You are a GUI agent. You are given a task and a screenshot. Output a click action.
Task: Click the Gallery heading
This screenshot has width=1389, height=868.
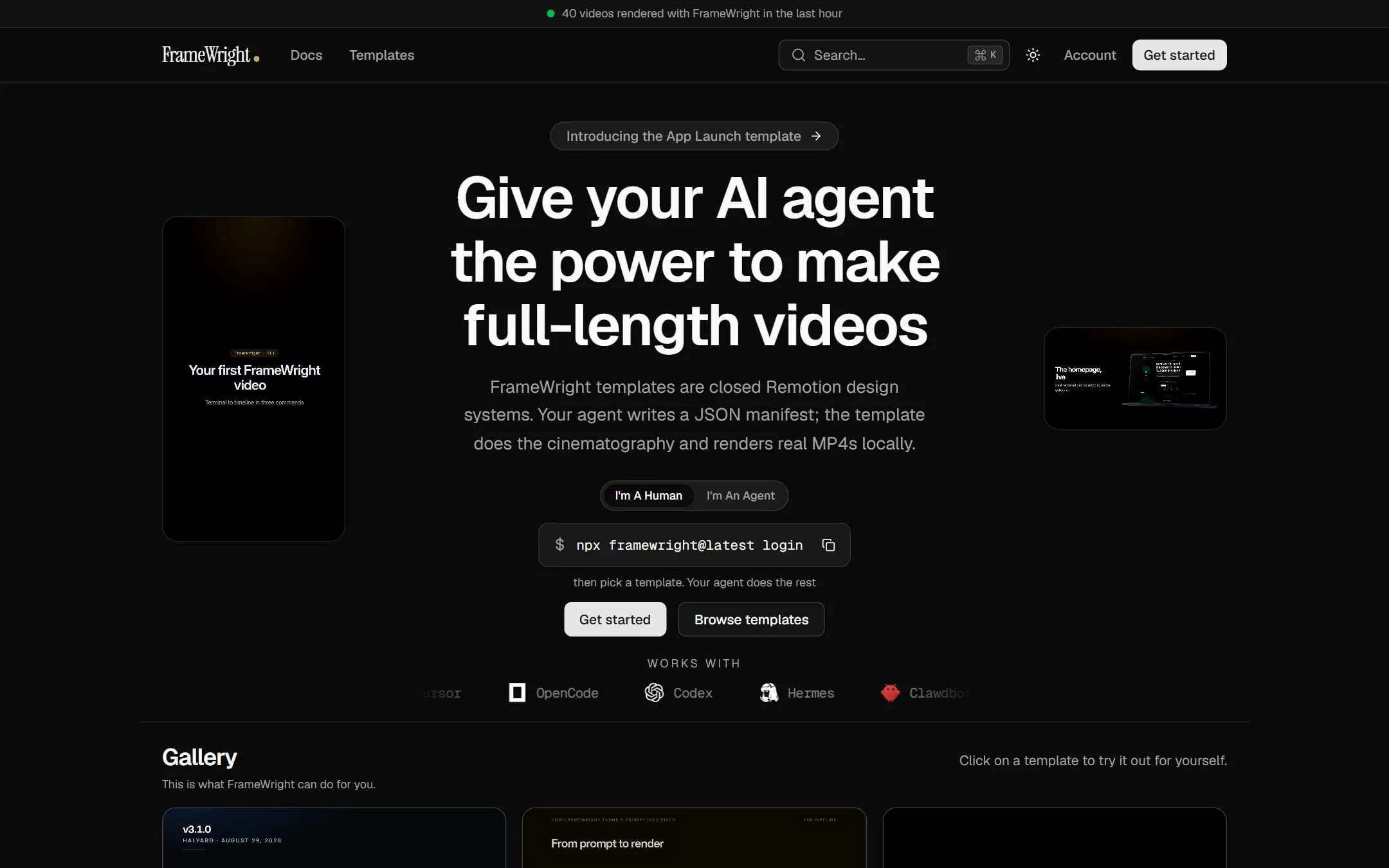pos(199,757)
